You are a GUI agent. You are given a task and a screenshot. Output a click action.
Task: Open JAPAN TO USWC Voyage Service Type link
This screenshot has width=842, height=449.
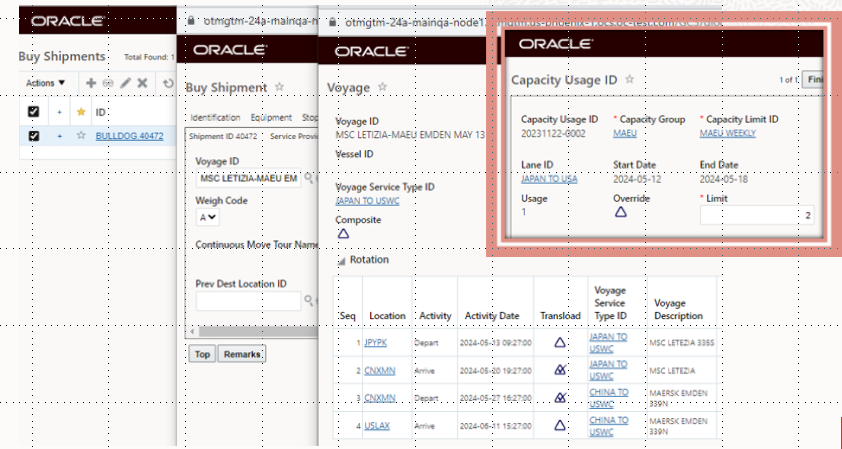pos(367,201)
